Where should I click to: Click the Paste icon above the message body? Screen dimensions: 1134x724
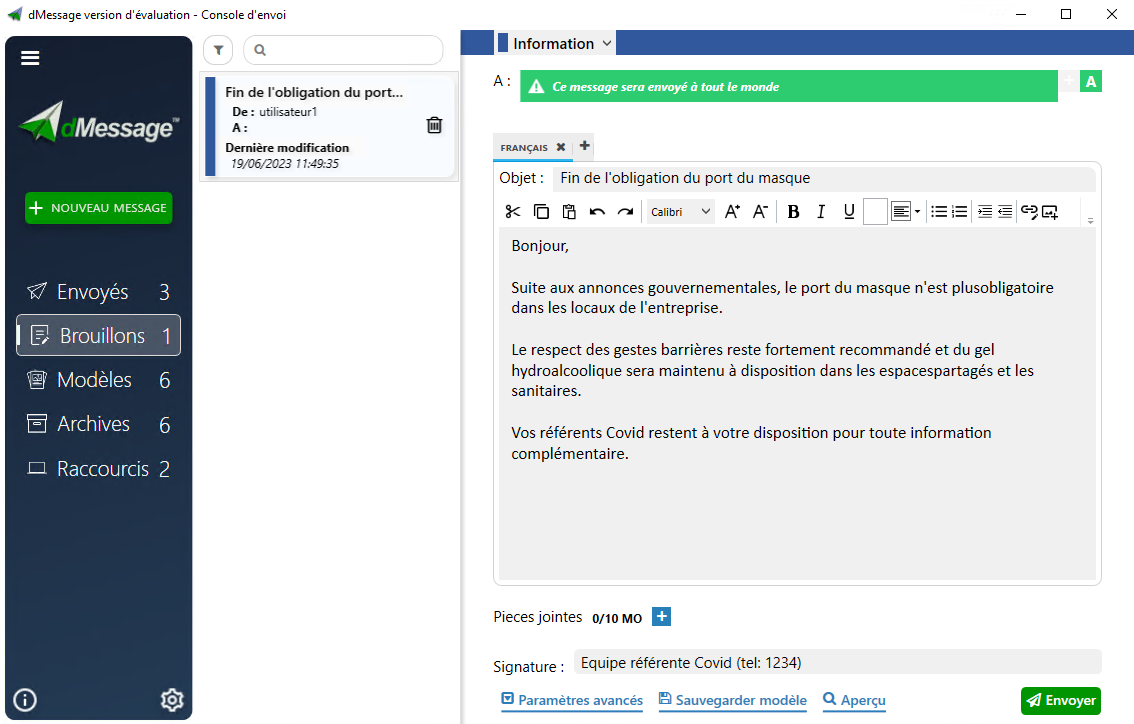click(569, 212)
